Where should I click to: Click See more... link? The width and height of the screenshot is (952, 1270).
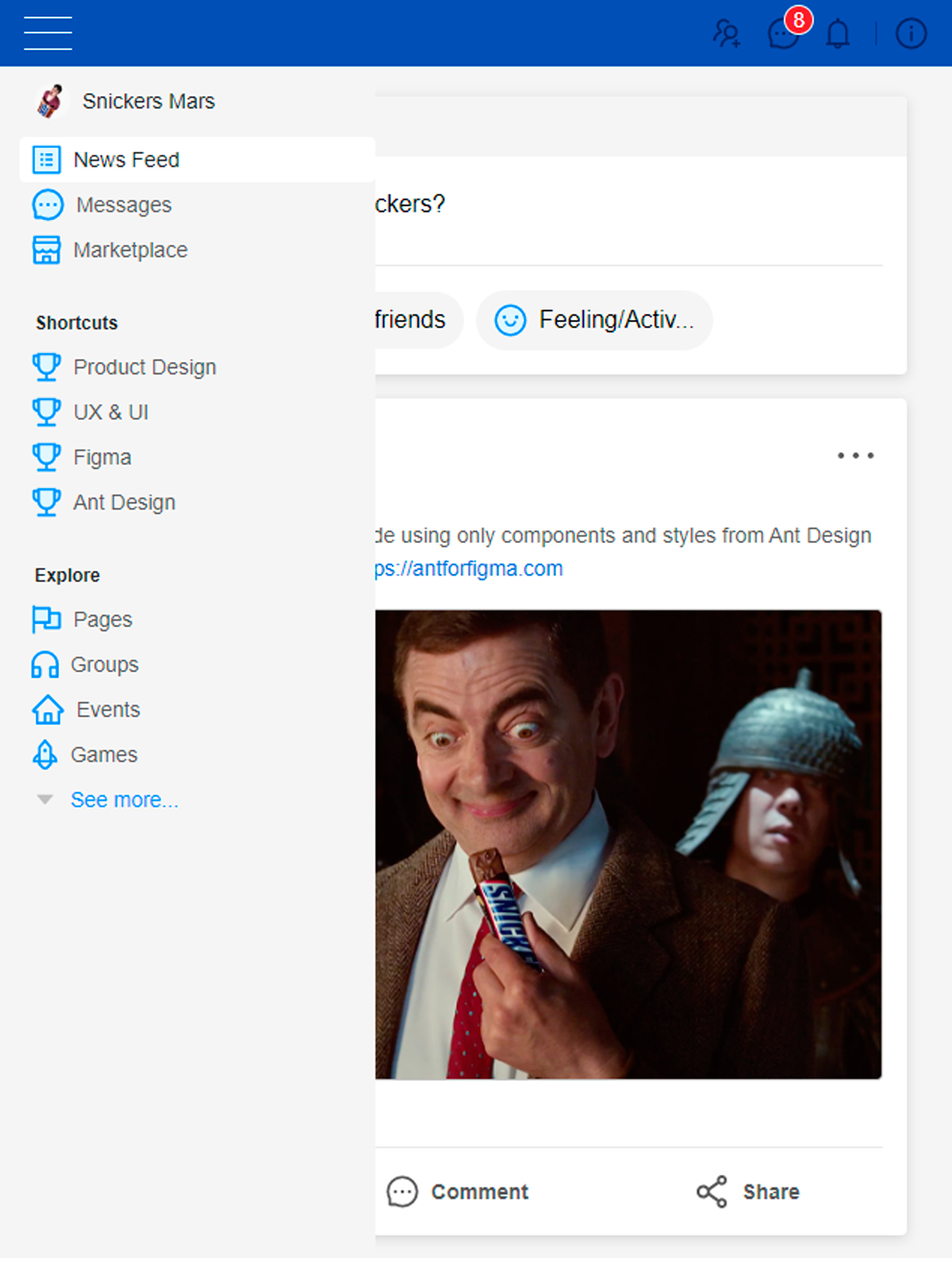125,799
